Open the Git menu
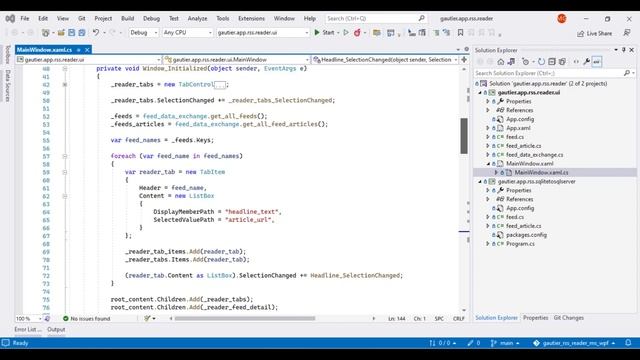The image size is (640, 360). point(82,18)
